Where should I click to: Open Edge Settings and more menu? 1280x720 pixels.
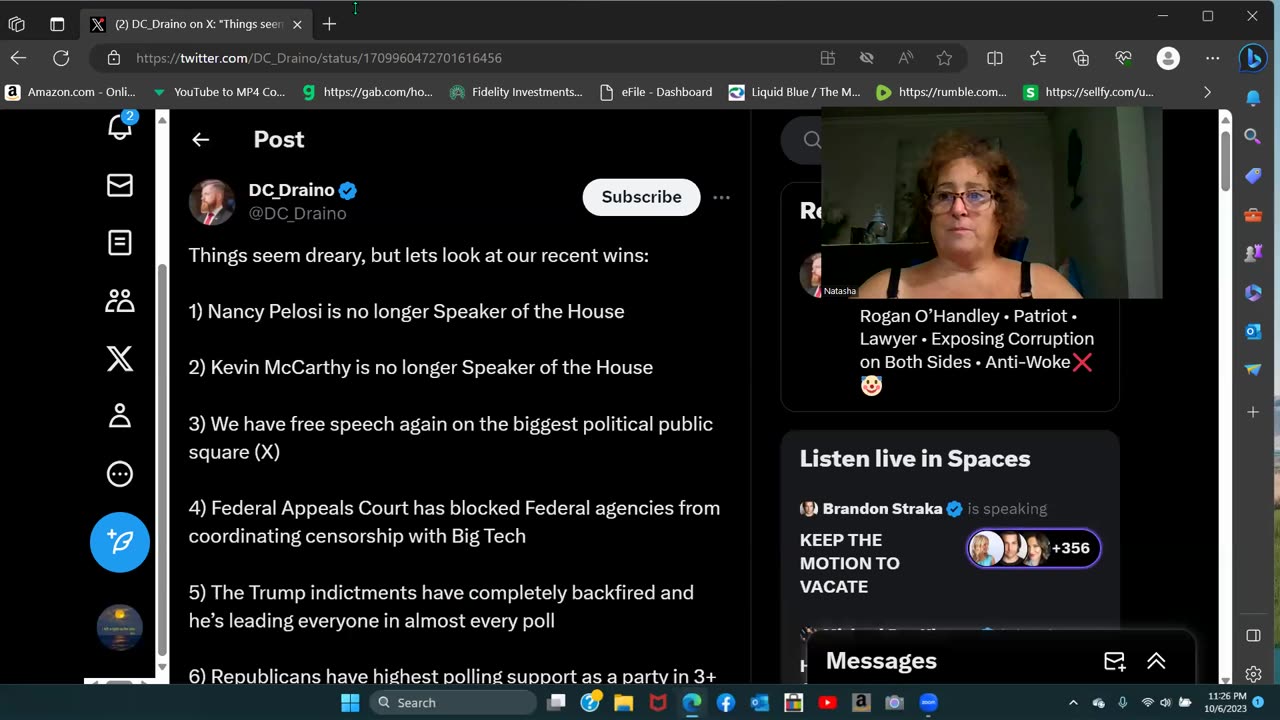click(x=1212, y=58)
